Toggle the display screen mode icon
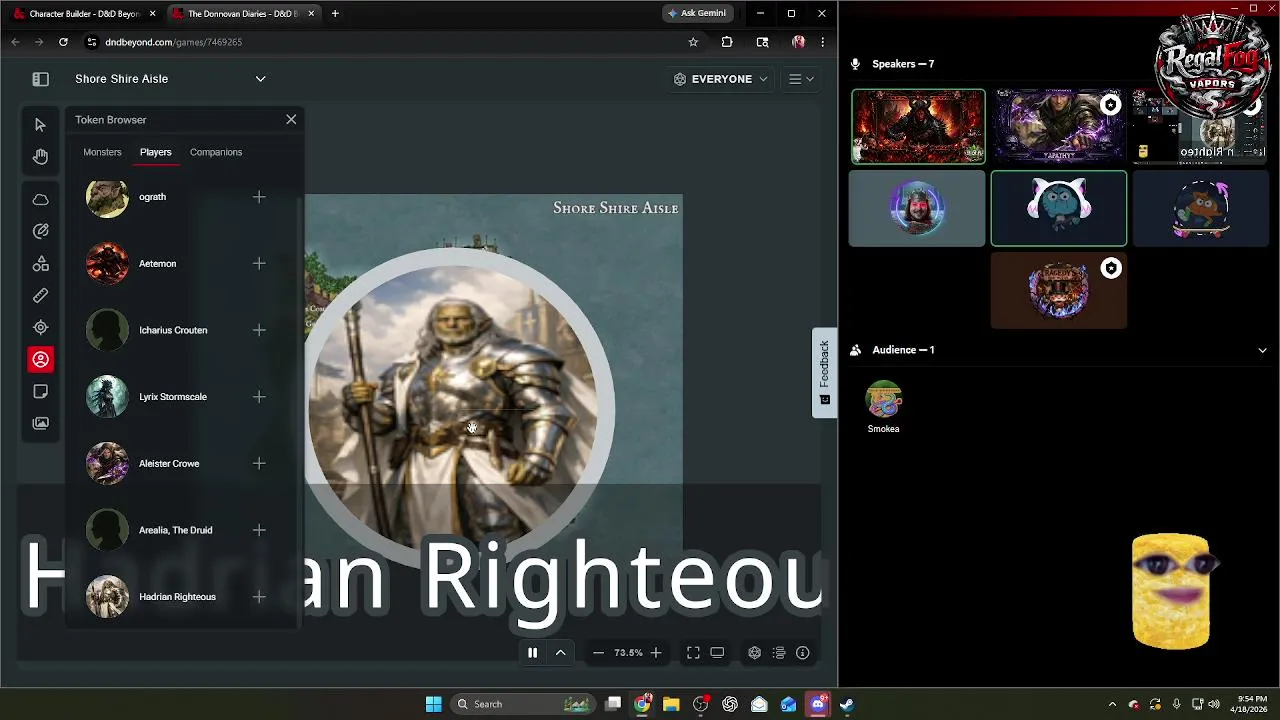 coord(717,653)
